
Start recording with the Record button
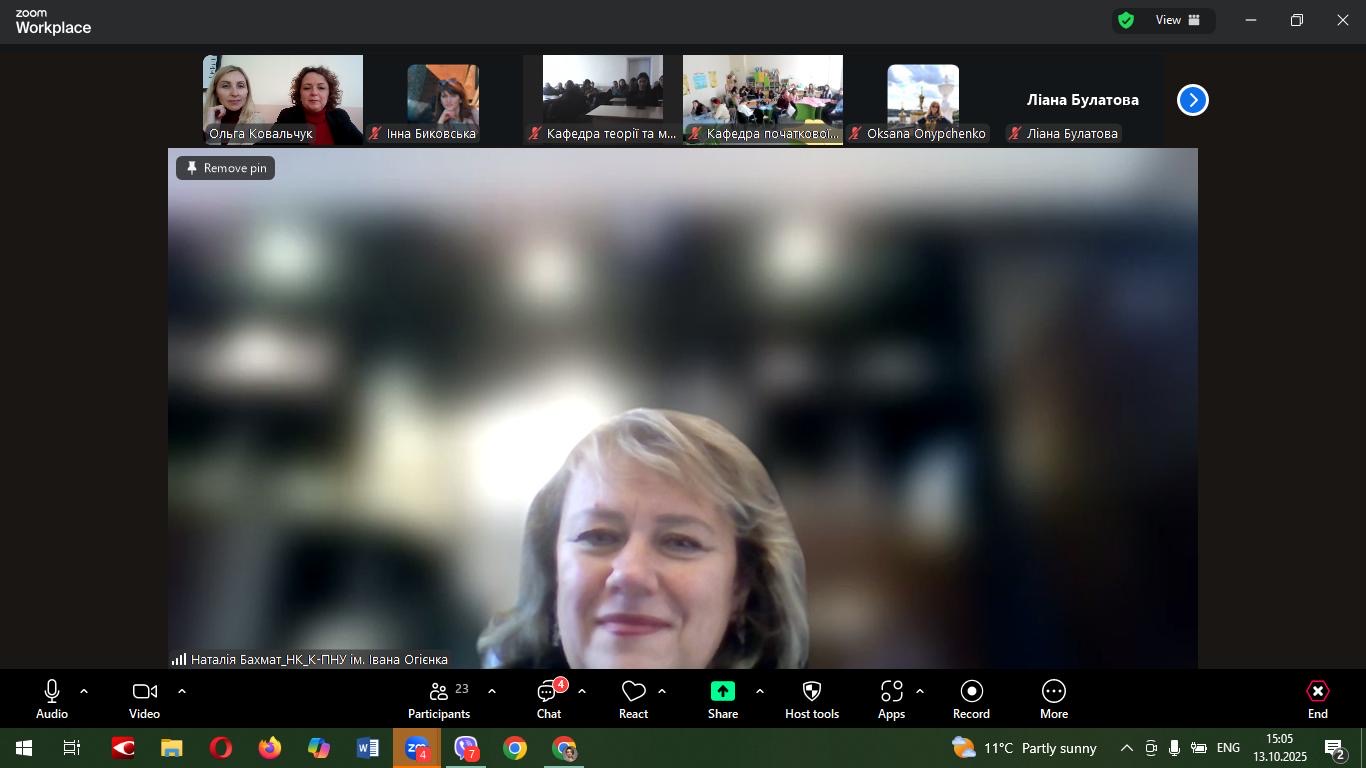(971, 699)
